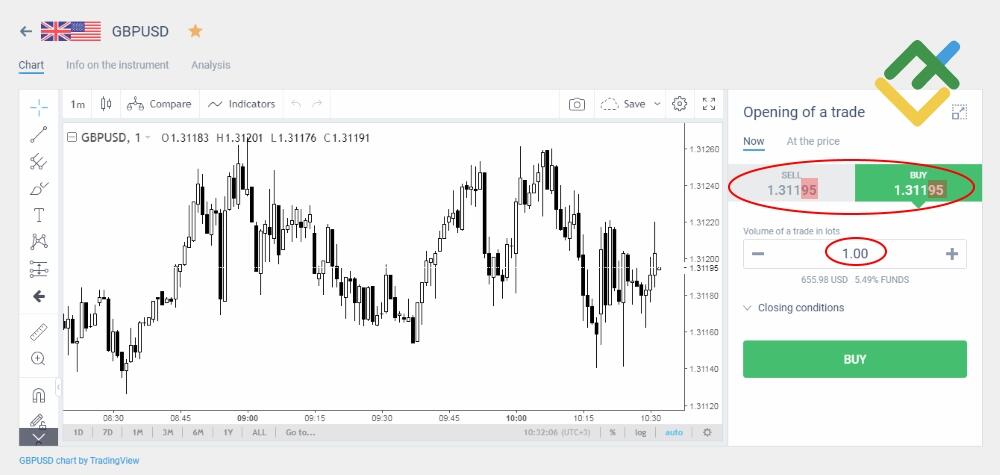This screenshot has width=1000, height=475.
Task: Set the date range to 1Y
Action: pyautogui.click(x=228, y=432)
